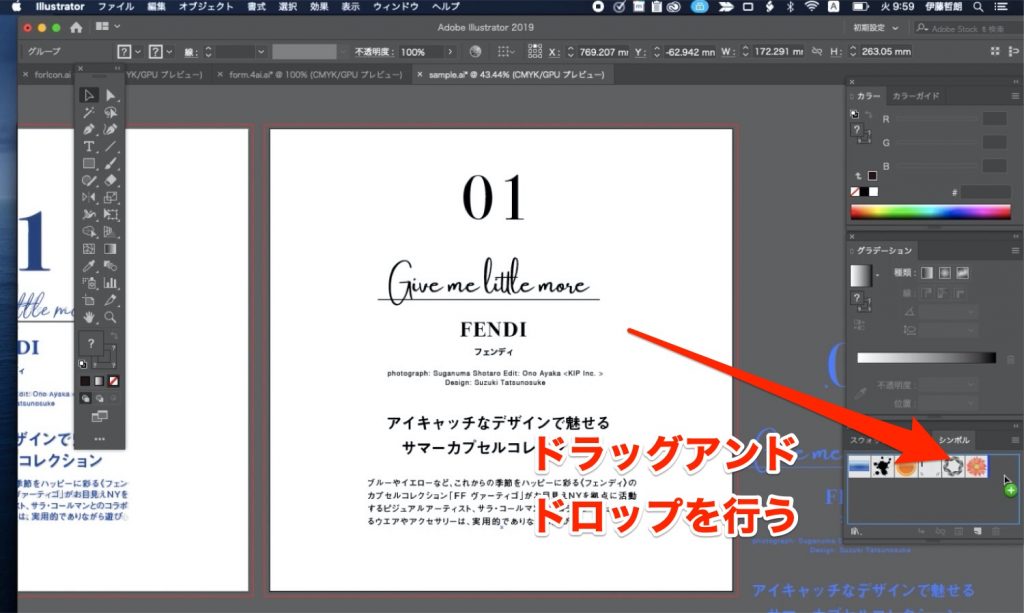The image size is (1024, 613).
Task: Open Color panel options menu
Action: [1014, 96]
